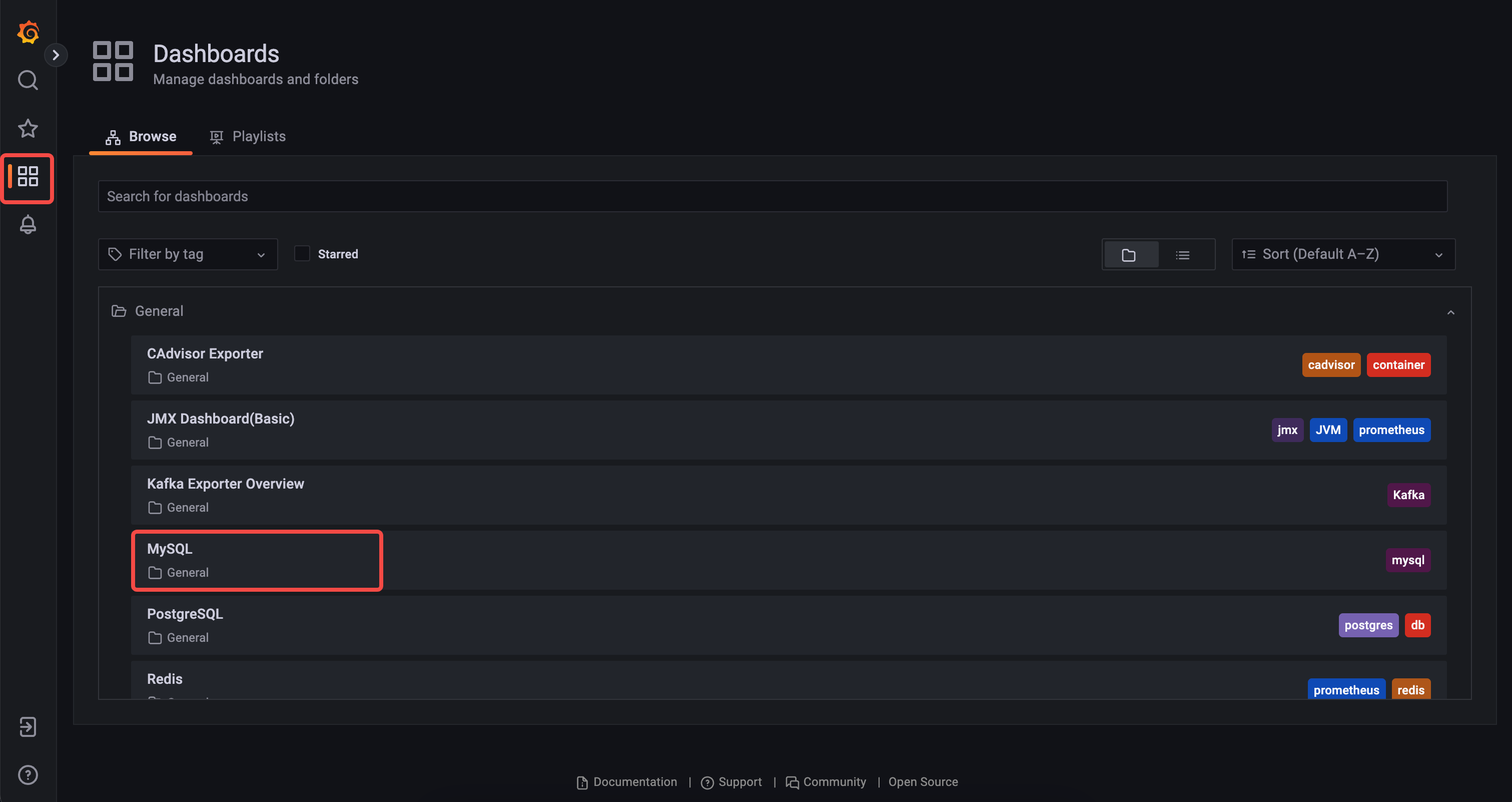Image resolution: width=1512 pixels, height=802 pixels.
Task: Open Alerting bell icon
Action: [x=28, y=225]
